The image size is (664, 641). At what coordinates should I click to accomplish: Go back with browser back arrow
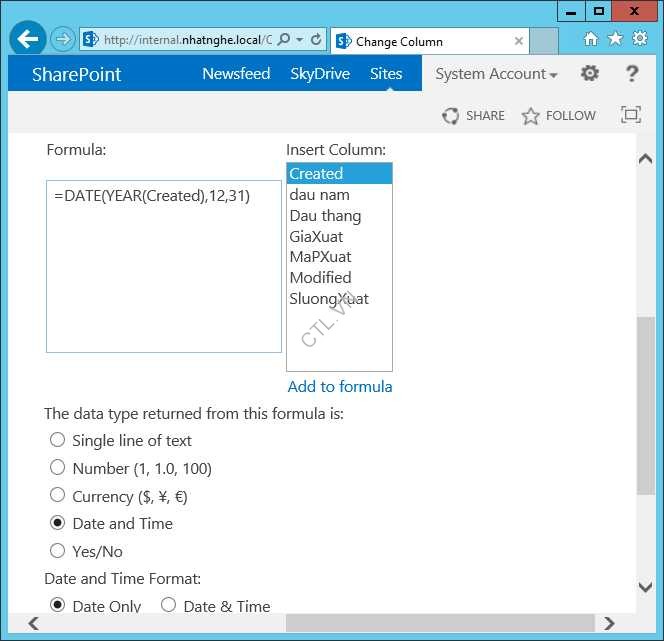pos(28,39)
